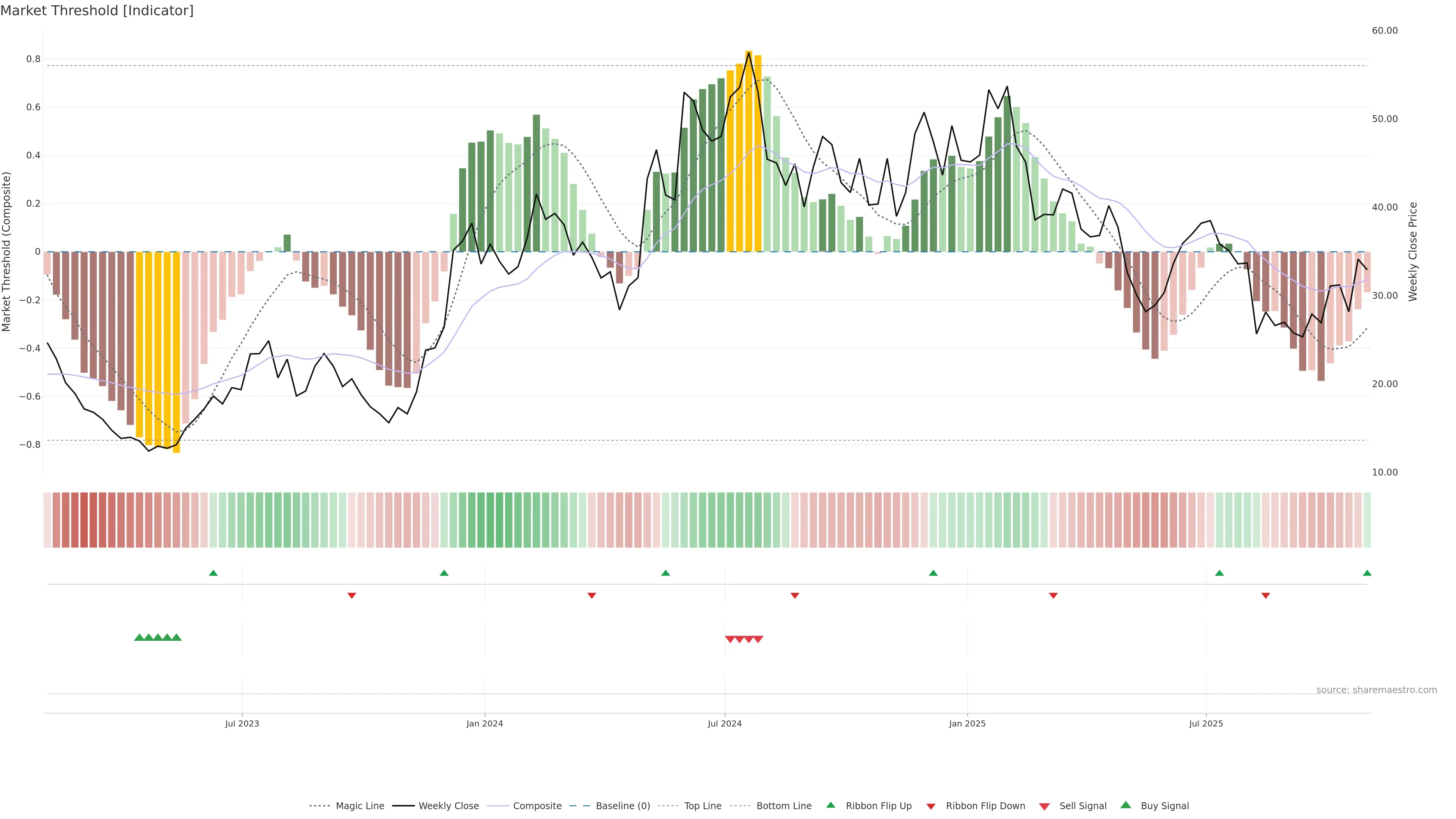Hide the Composite line via legend
Viewport: 1456px width, 819px height.
[x=537, y=806]
